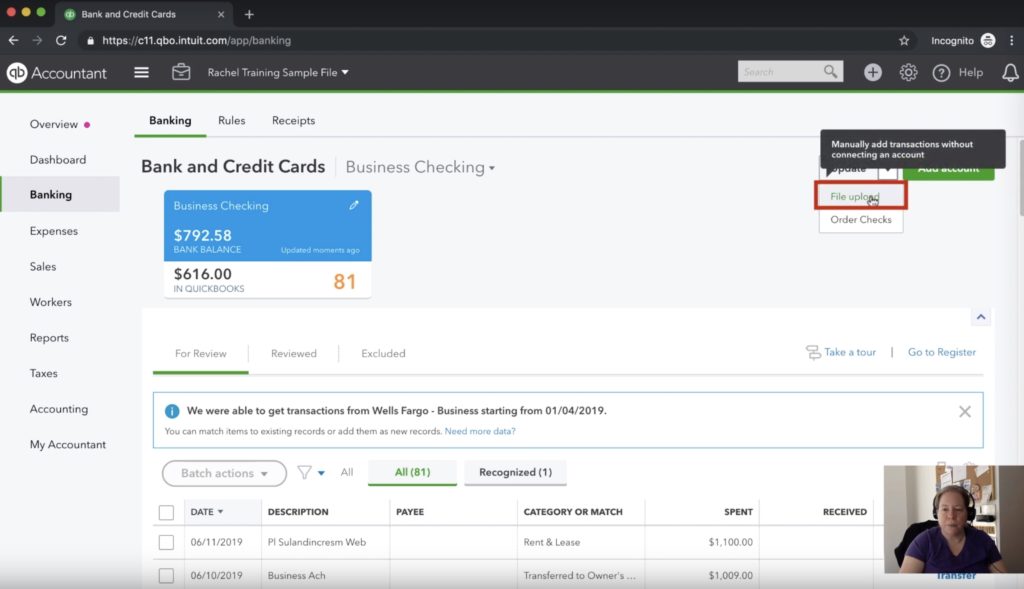Open Expenses in the sidebar
Viewport: 1024px width, 589px height.
pyautogui.click(x=54, y=231)
